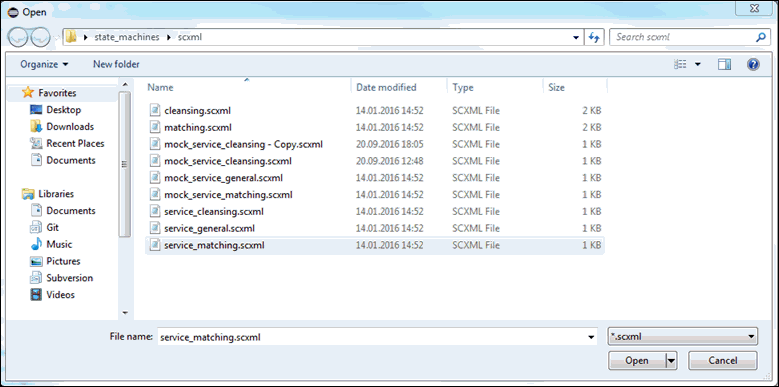
Task: Go to the state_machines breadcrumb folder
Action: coord(127,37)
